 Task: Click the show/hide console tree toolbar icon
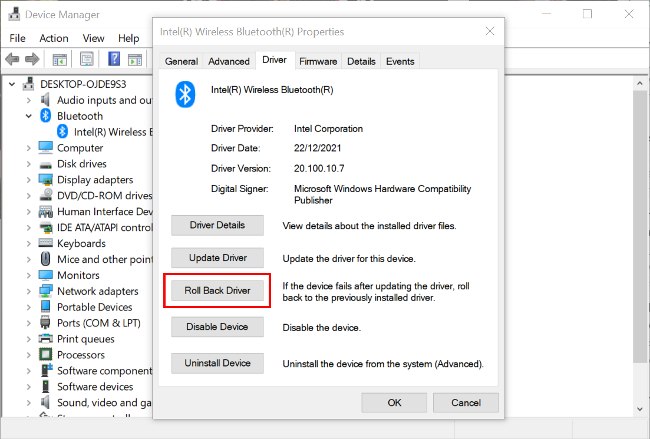(x=60, y=60)
